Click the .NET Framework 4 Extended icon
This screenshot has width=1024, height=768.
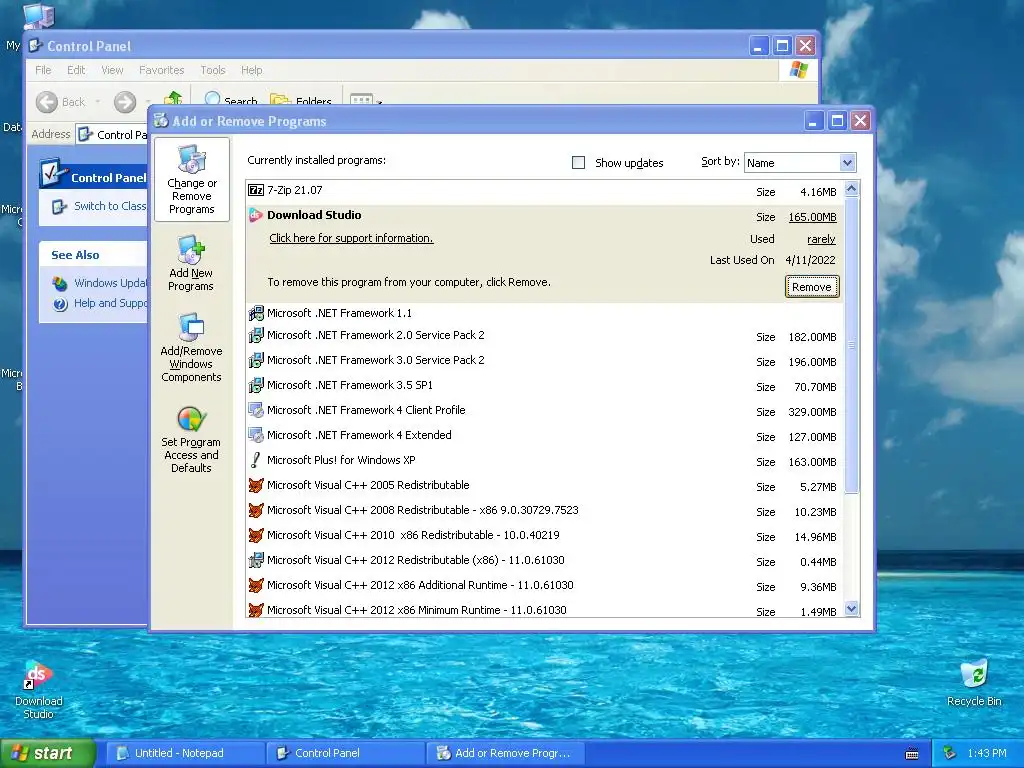click(x=256, y=435)
